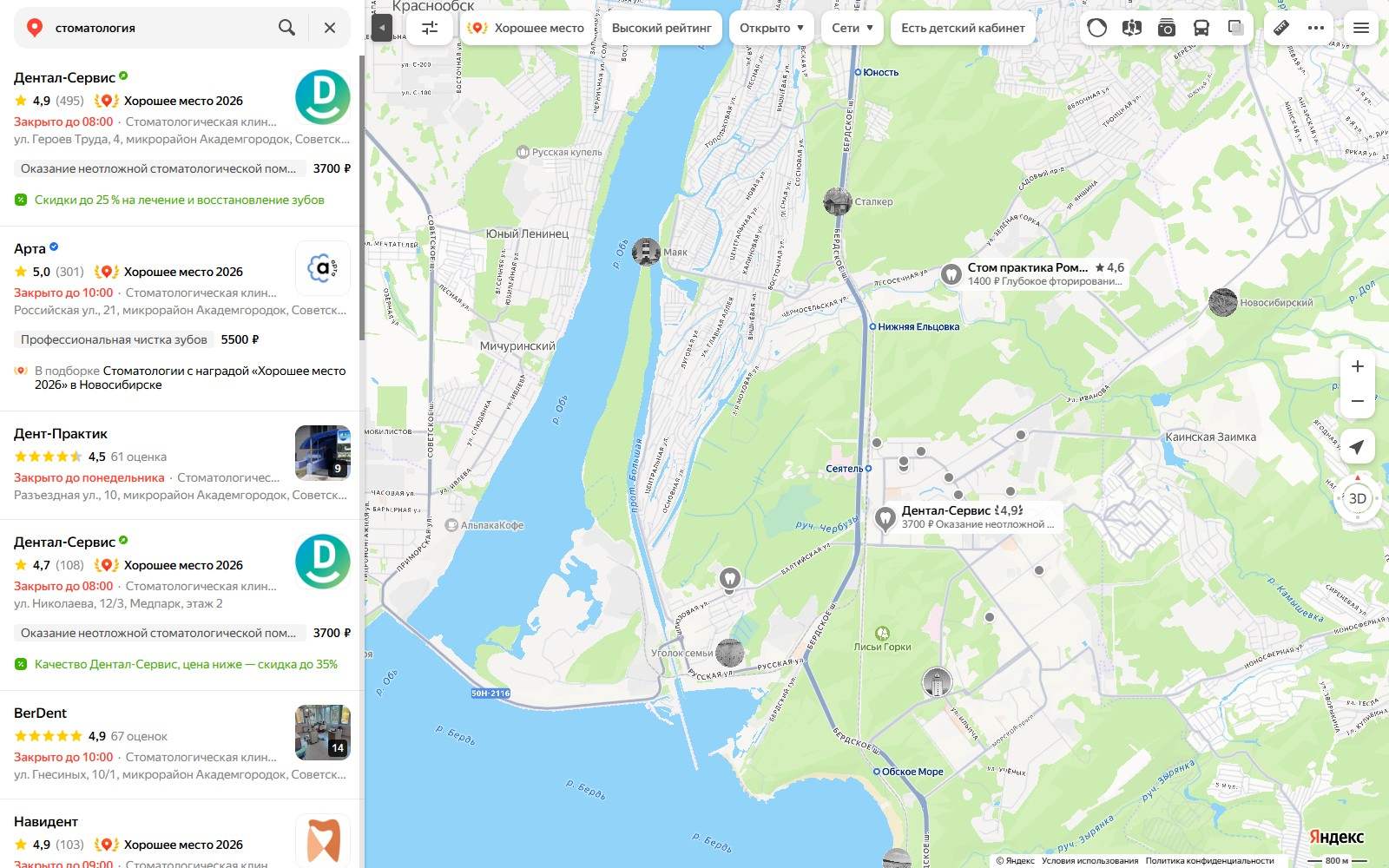Open BerDent photo thumbnail

click(323, 733)
